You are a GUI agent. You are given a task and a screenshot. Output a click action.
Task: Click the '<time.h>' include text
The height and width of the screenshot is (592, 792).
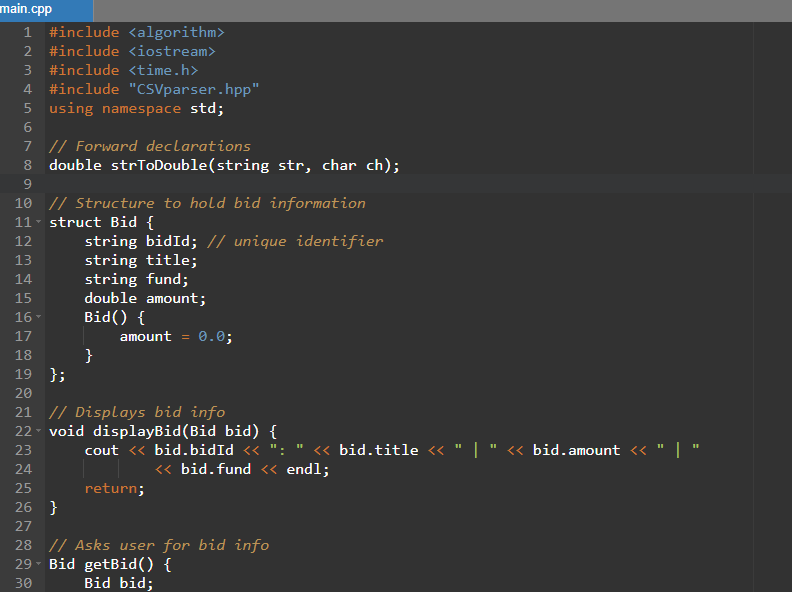tap(163, 70)
